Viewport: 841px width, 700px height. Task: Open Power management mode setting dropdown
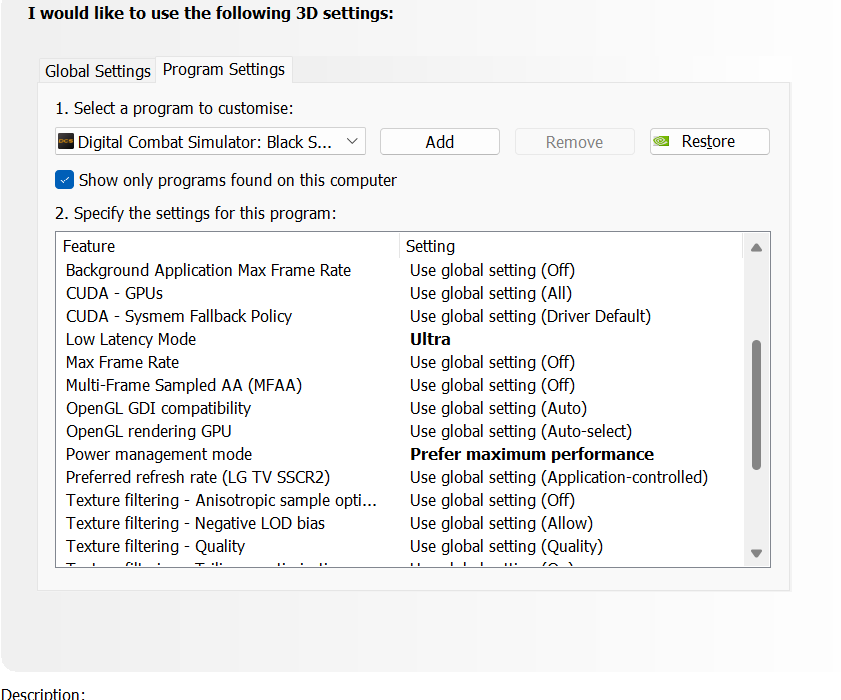532,454
